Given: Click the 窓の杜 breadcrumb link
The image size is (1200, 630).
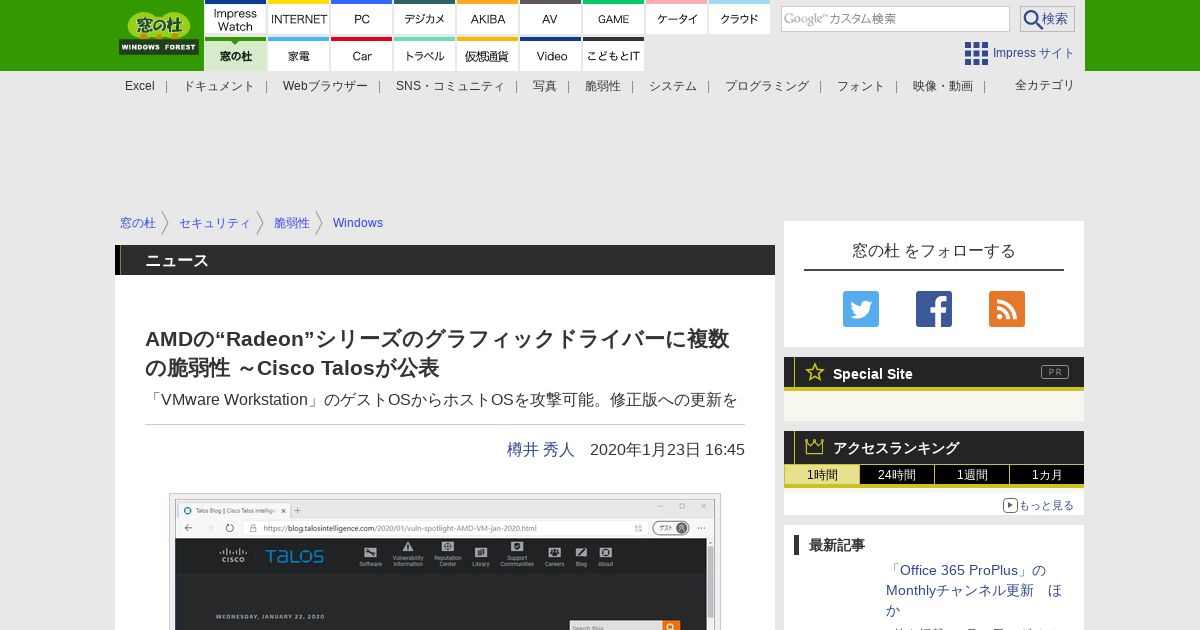Looking at the screenshot, I should (x=138, y=223).
